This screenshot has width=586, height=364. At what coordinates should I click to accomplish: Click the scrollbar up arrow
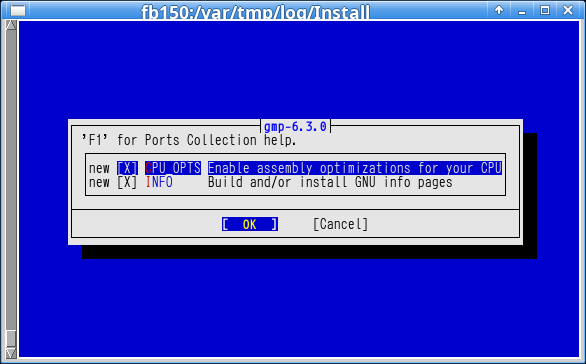11,25
